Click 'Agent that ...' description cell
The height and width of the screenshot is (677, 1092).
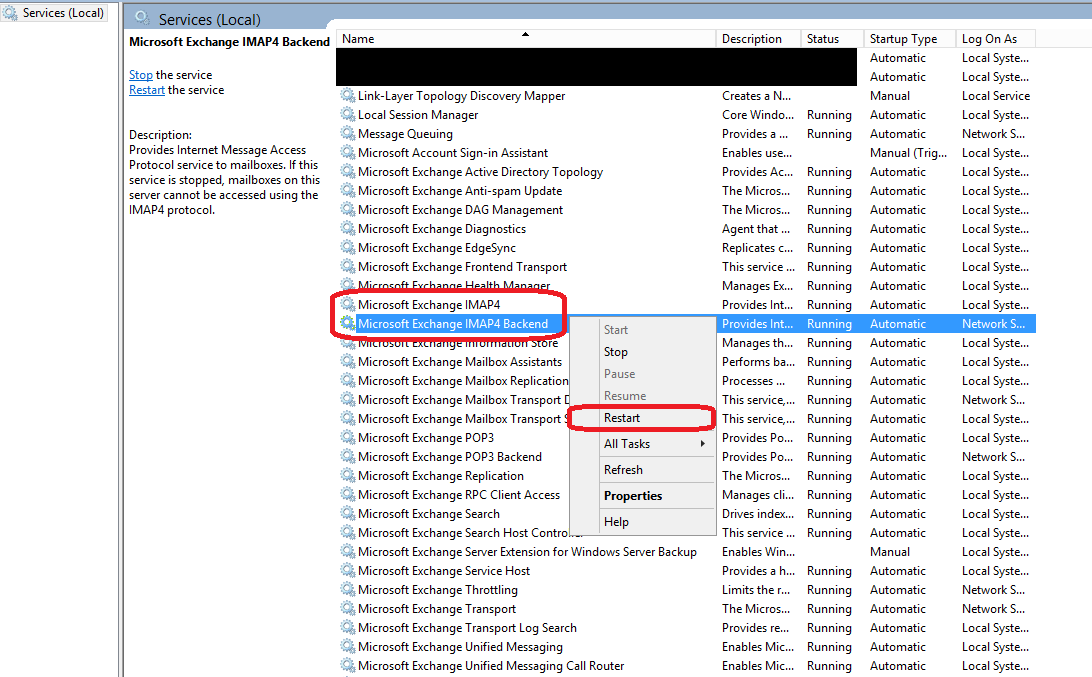pos(756,228)
